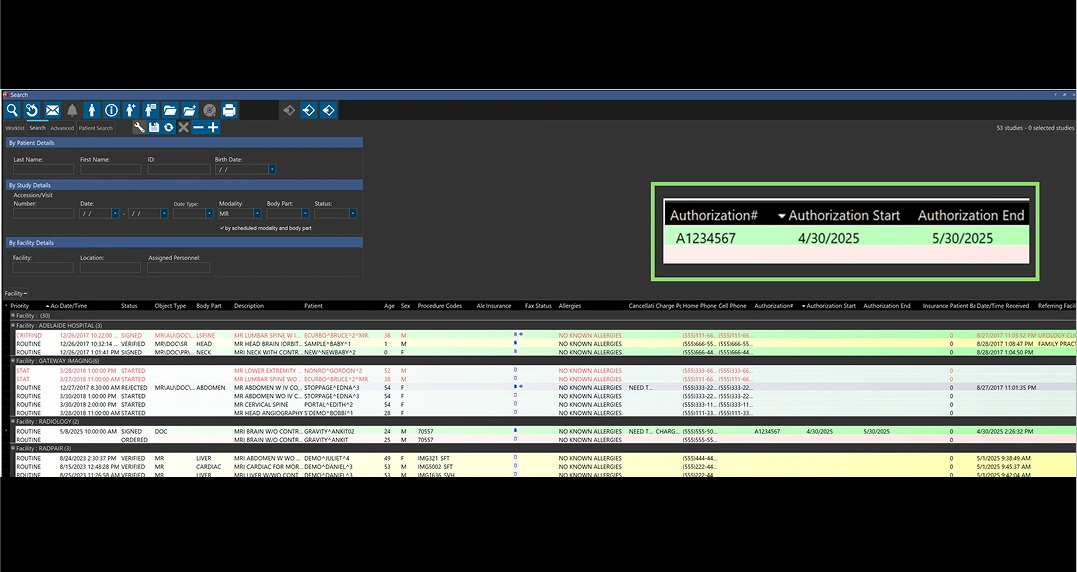Screen dimensions: 1077x572
Task: Select the PORTAL^EDITH^2 cervical spine row
Action: pos(545,404)
